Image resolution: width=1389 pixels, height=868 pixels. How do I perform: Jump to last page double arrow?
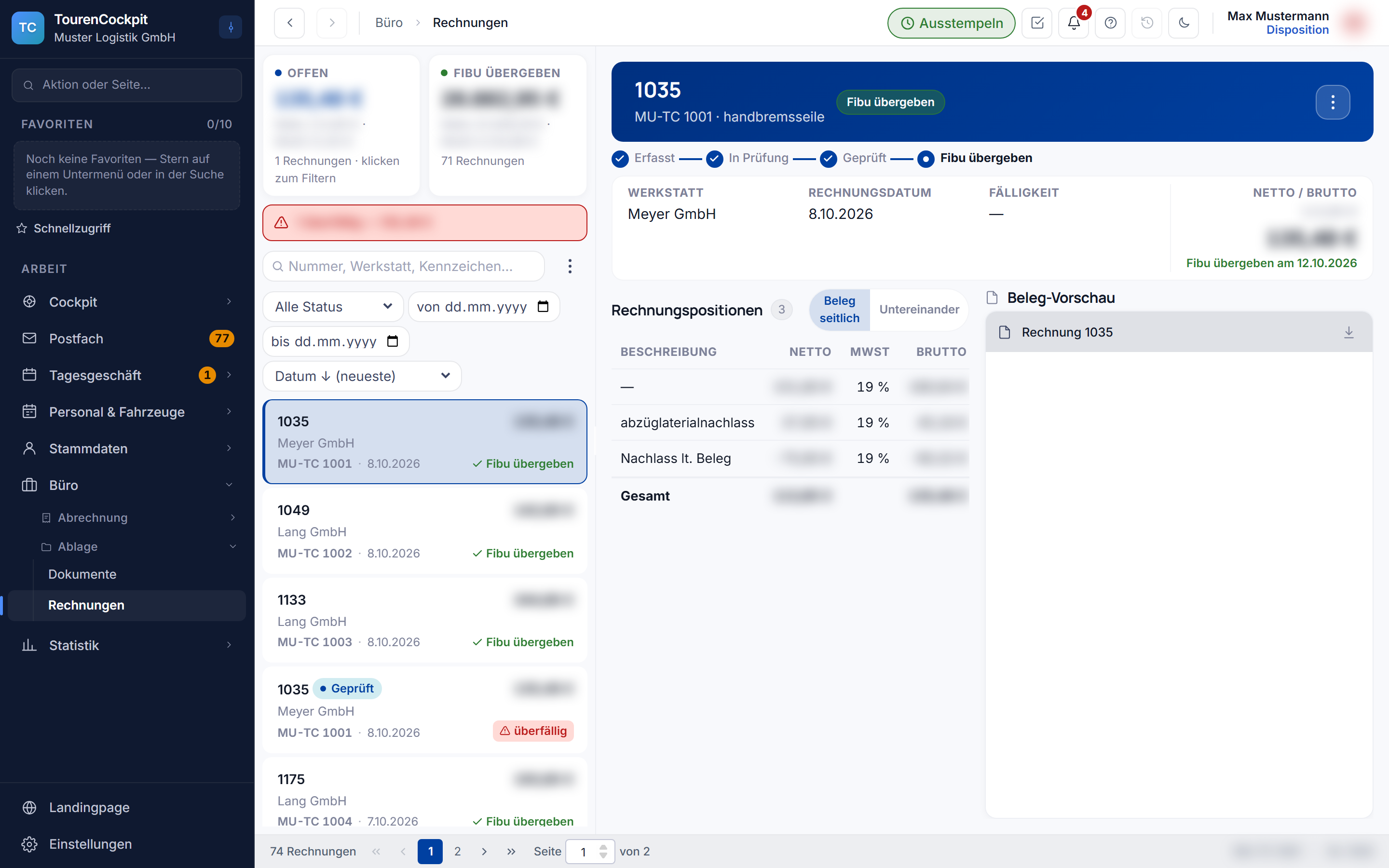pos(511,851)
